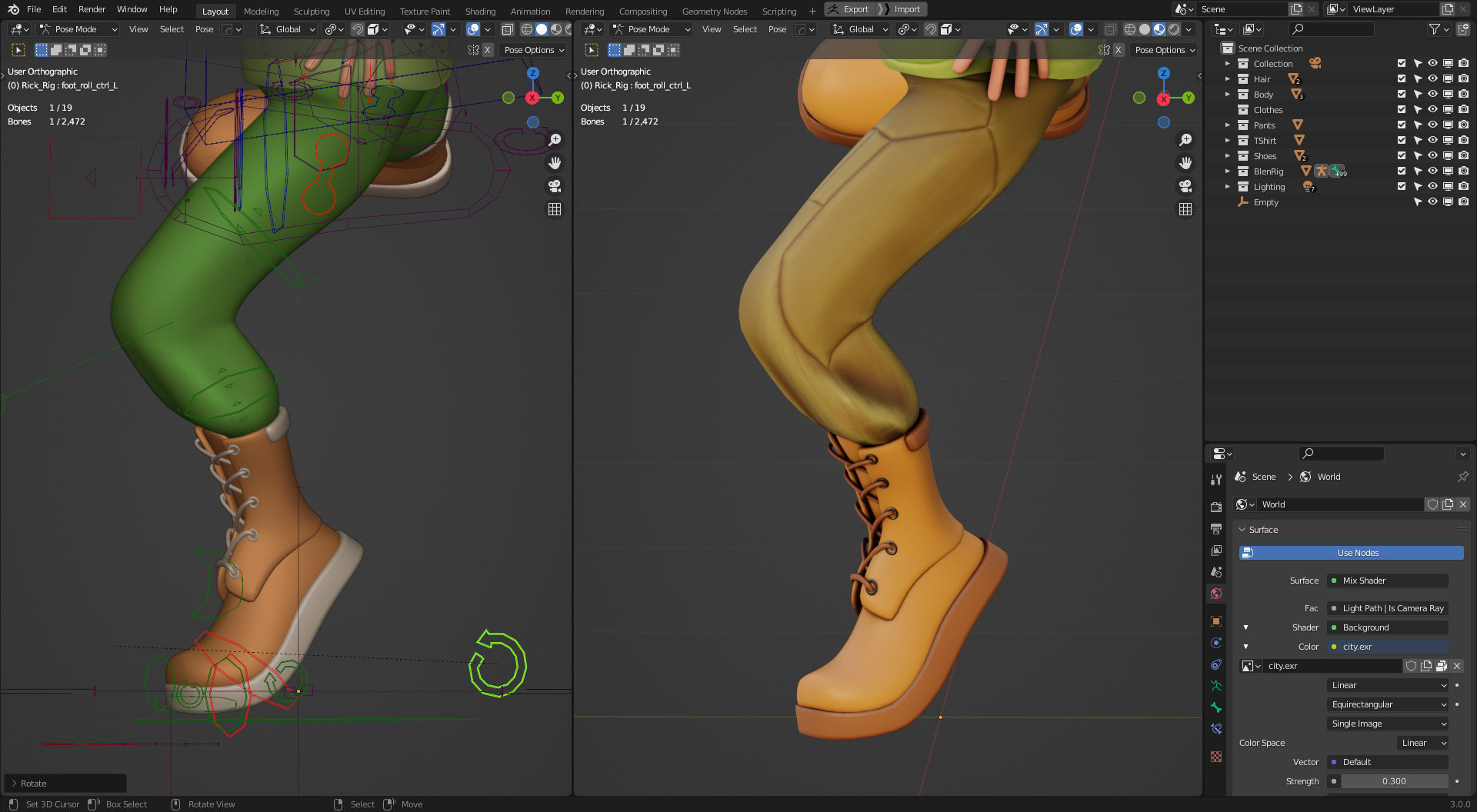Open the Physics properties tab

(x=1216, y=643)
